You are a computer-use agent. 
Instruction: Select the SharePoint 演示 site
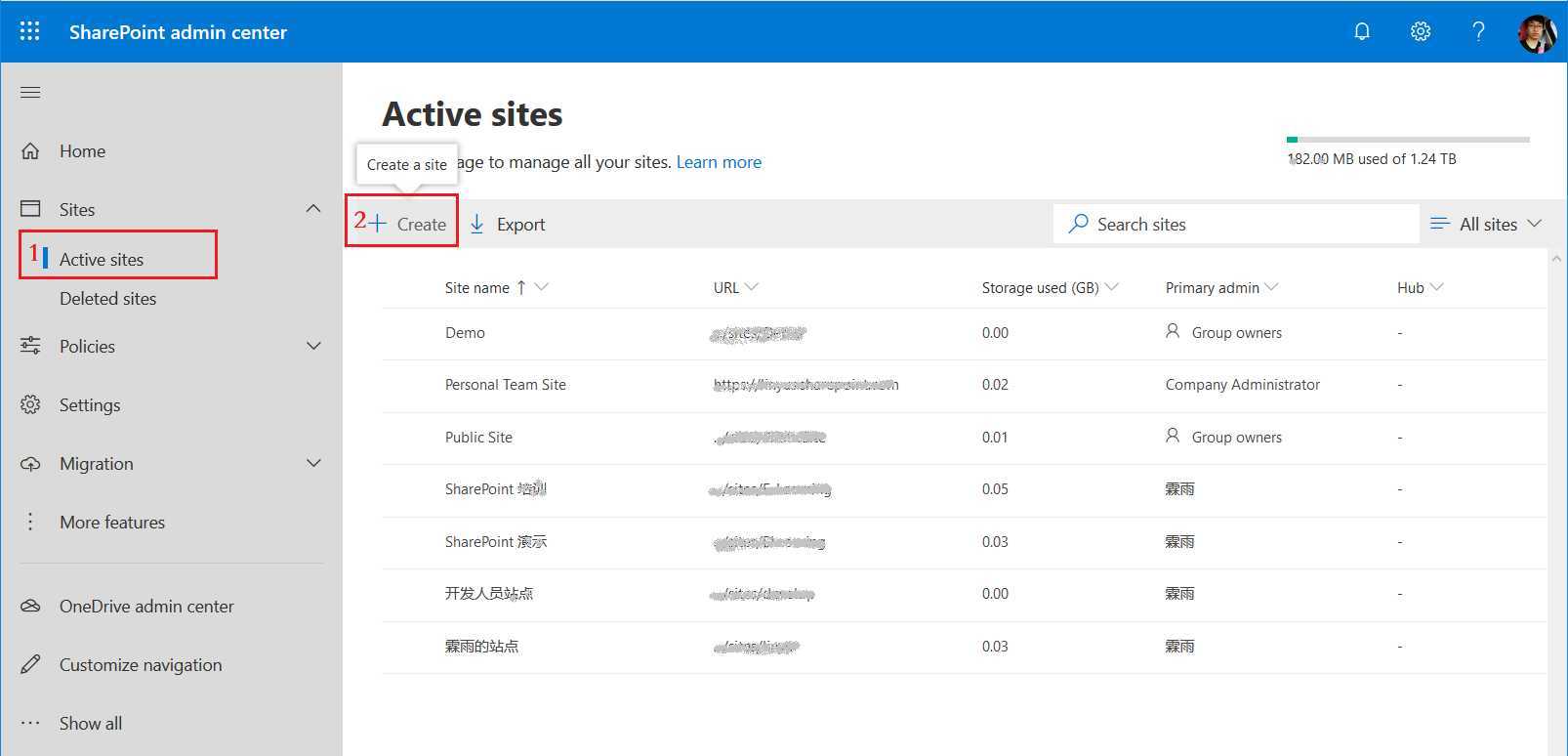pos(496,542)
